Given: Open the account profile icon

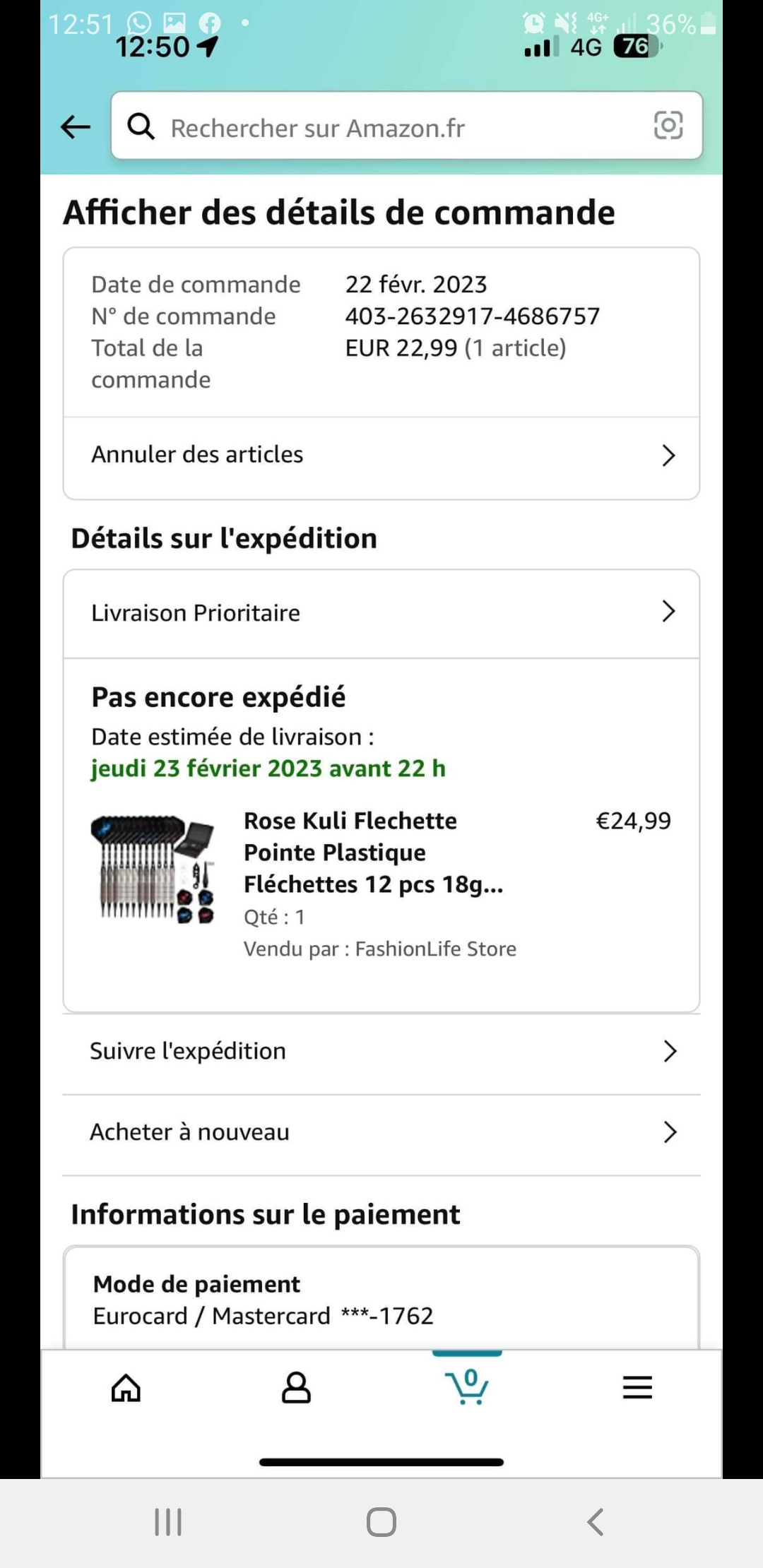Looking at the screenshot, I should coord(296,1387).
